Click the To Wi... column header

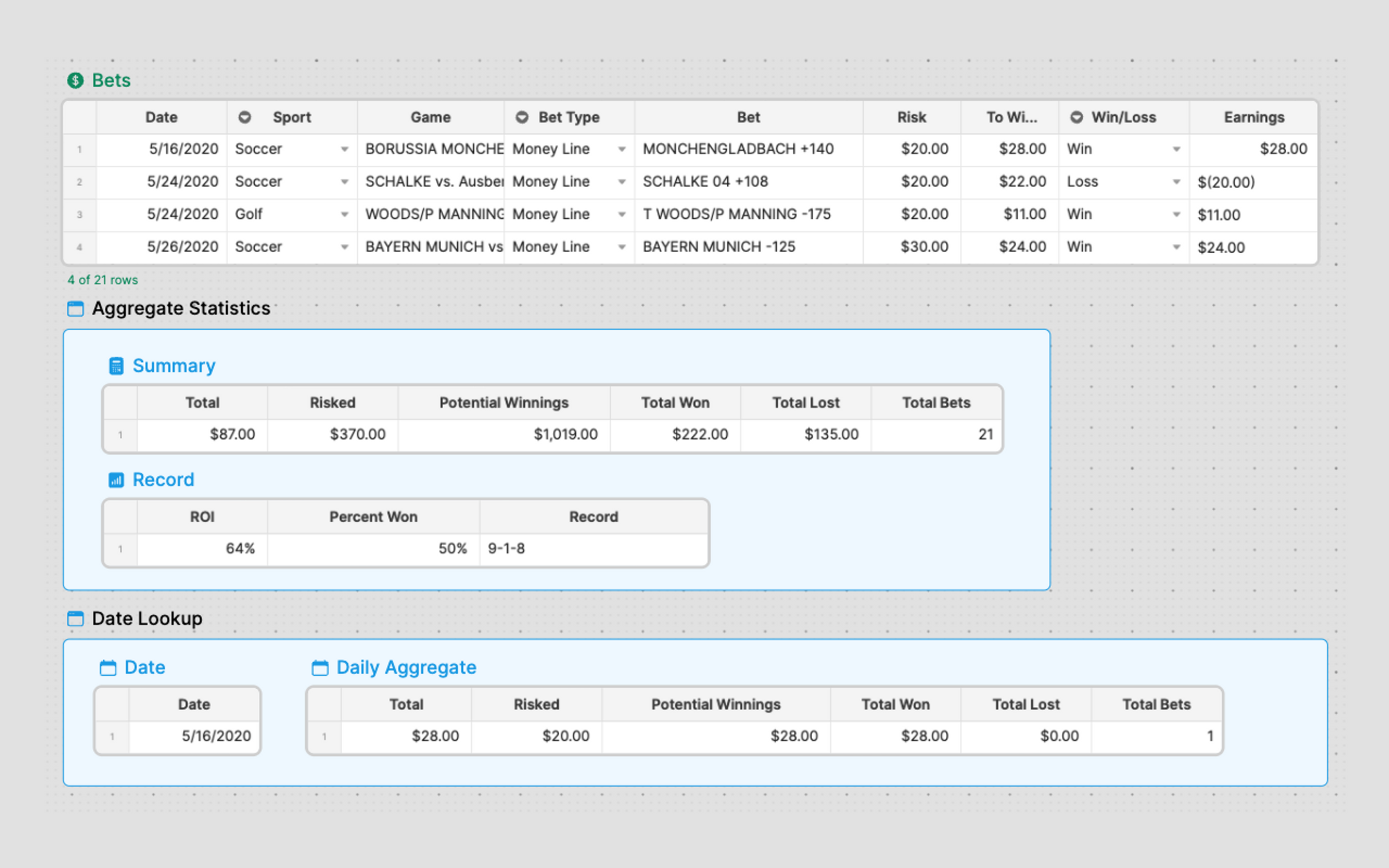tap(1010, 117)
